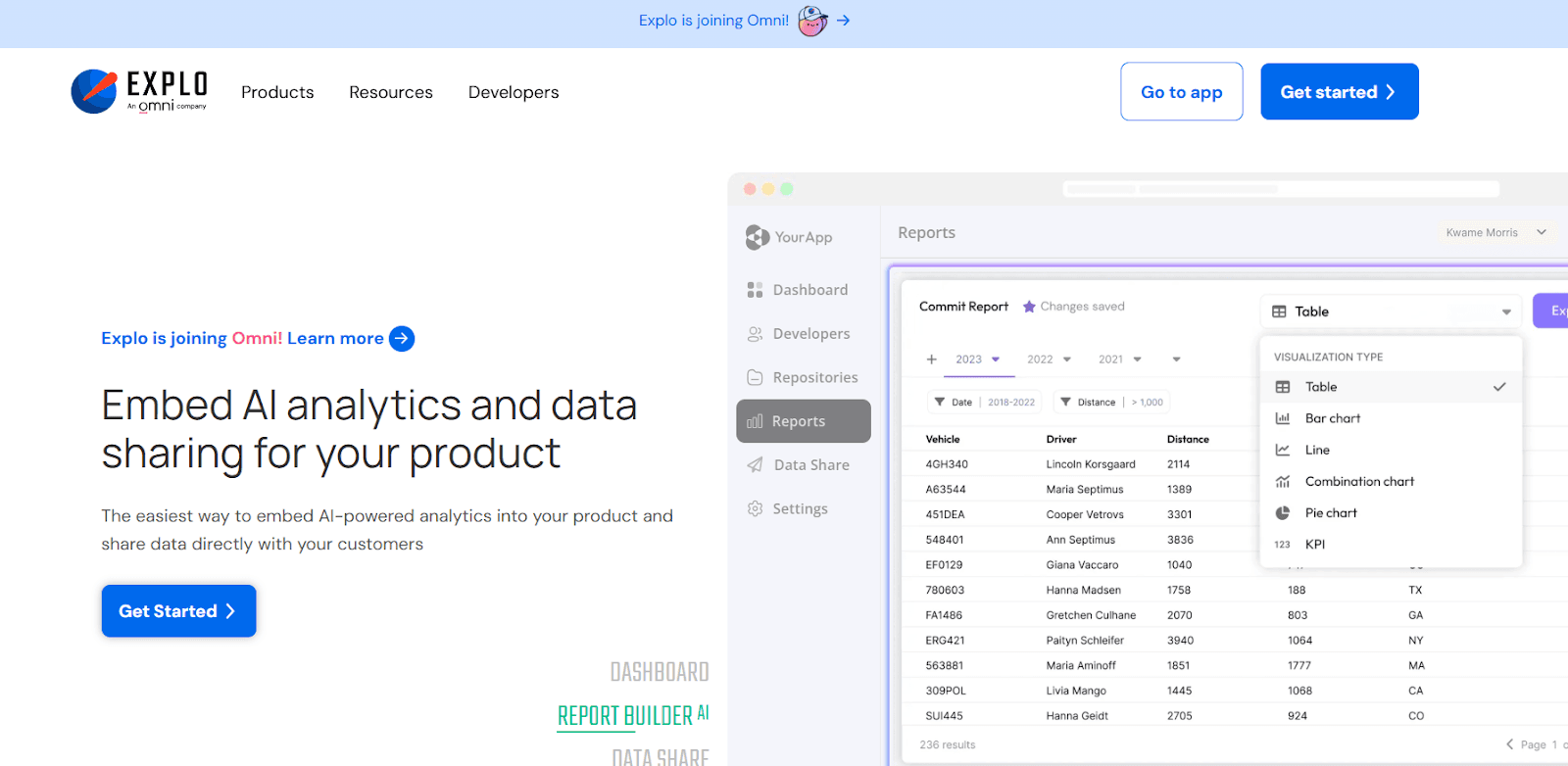Viewport: 1568px width, 766px height.
Task: Click the plus icon before 2023 tab
Action: click(x=932, y=359)
